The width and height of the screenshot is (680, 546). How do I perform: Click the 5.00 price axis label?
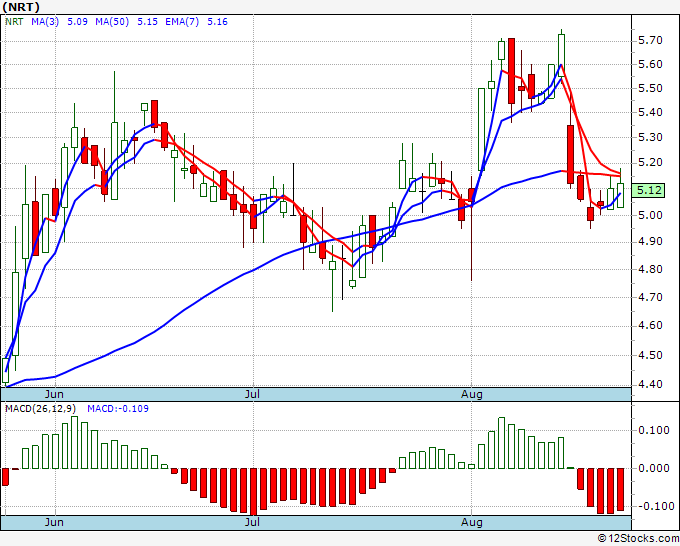pyautogui.click(x=650, y=215)
